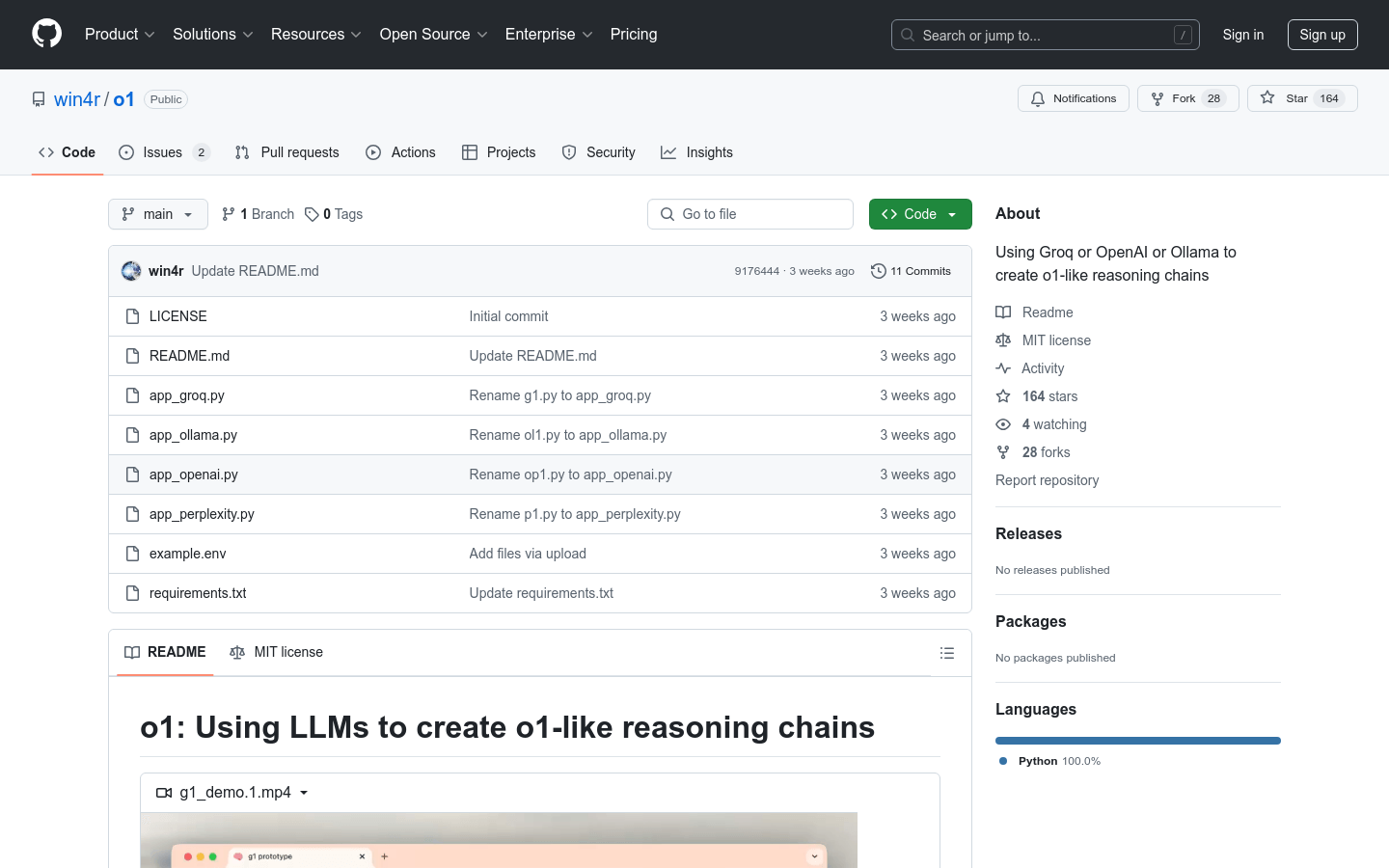
Task: Switch to the Projects tab
Action: [499, 152]
